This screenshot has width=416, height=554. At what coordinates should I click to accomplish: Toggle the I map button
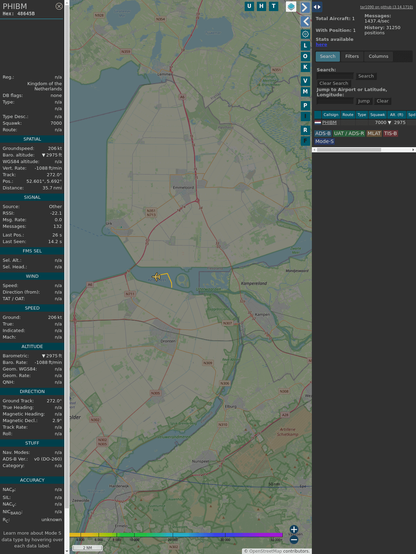305,116
